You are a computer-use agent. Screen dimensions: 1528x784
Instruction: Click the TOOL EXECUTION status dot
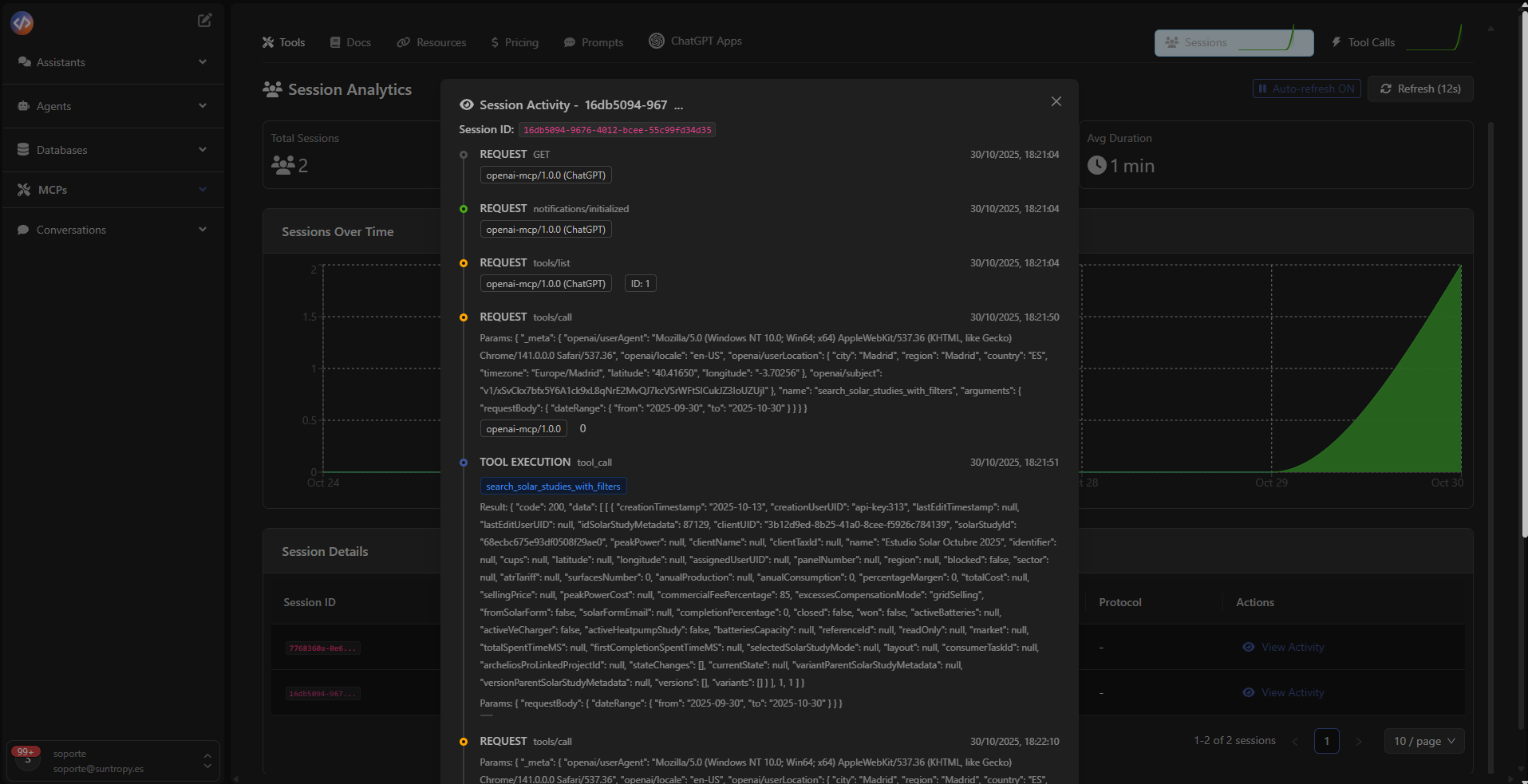pos(464,463)
